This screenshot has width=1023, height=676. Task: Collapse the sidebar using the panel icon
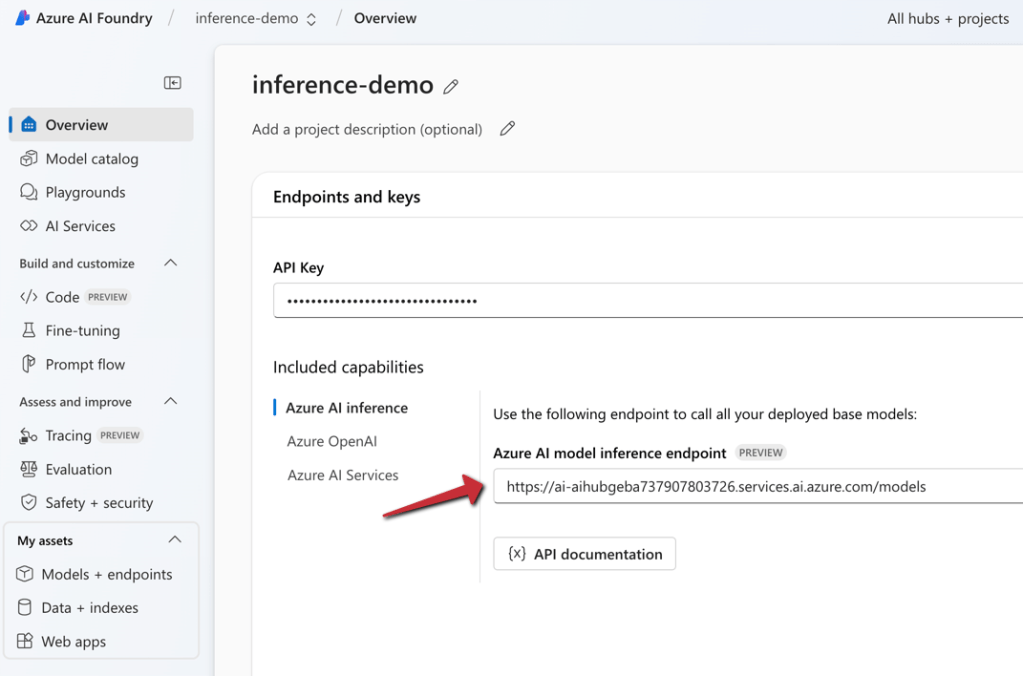coord(173,83)
